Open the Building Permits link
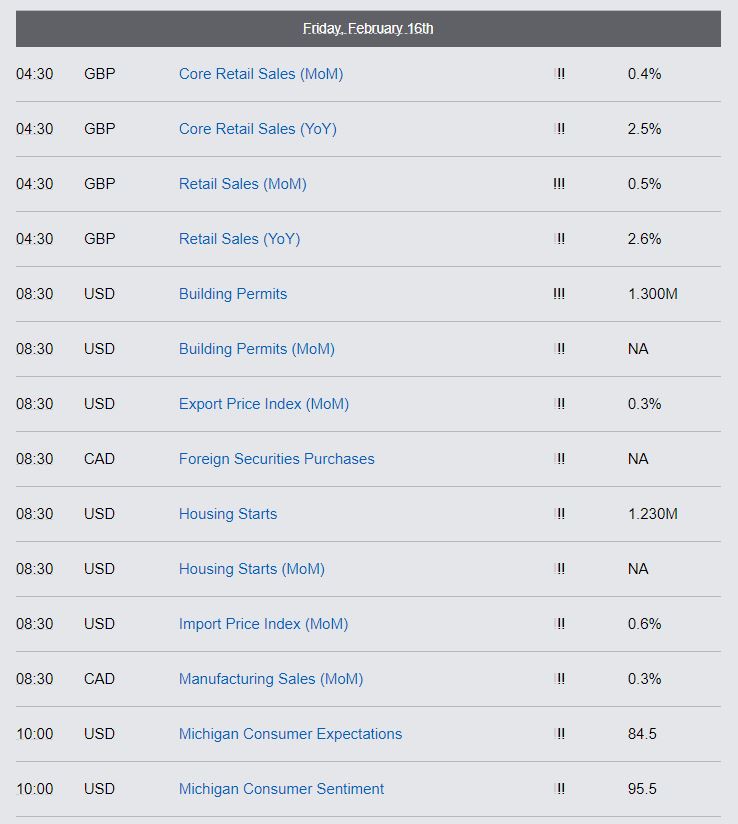This screenshot has width=738, height=824. (x=233, y=294)
